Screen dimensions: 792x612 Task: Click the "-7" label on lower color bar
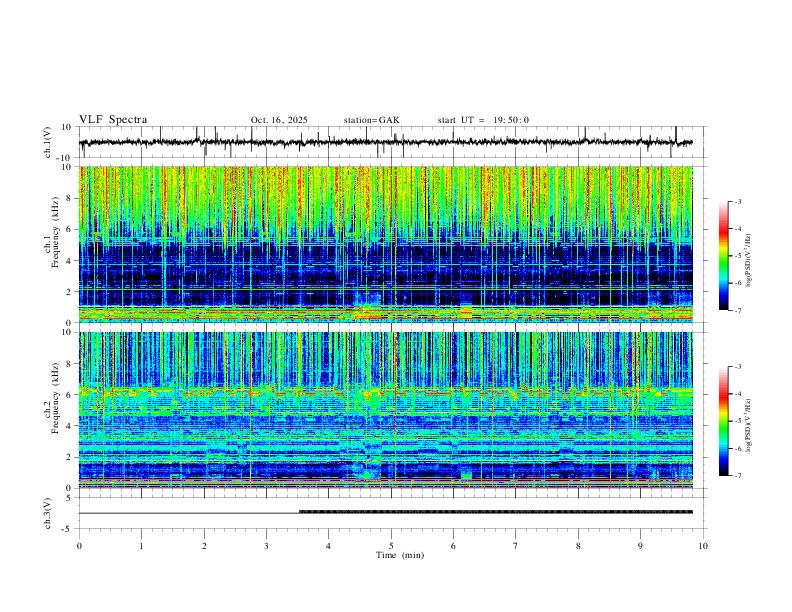pos(738,476)
